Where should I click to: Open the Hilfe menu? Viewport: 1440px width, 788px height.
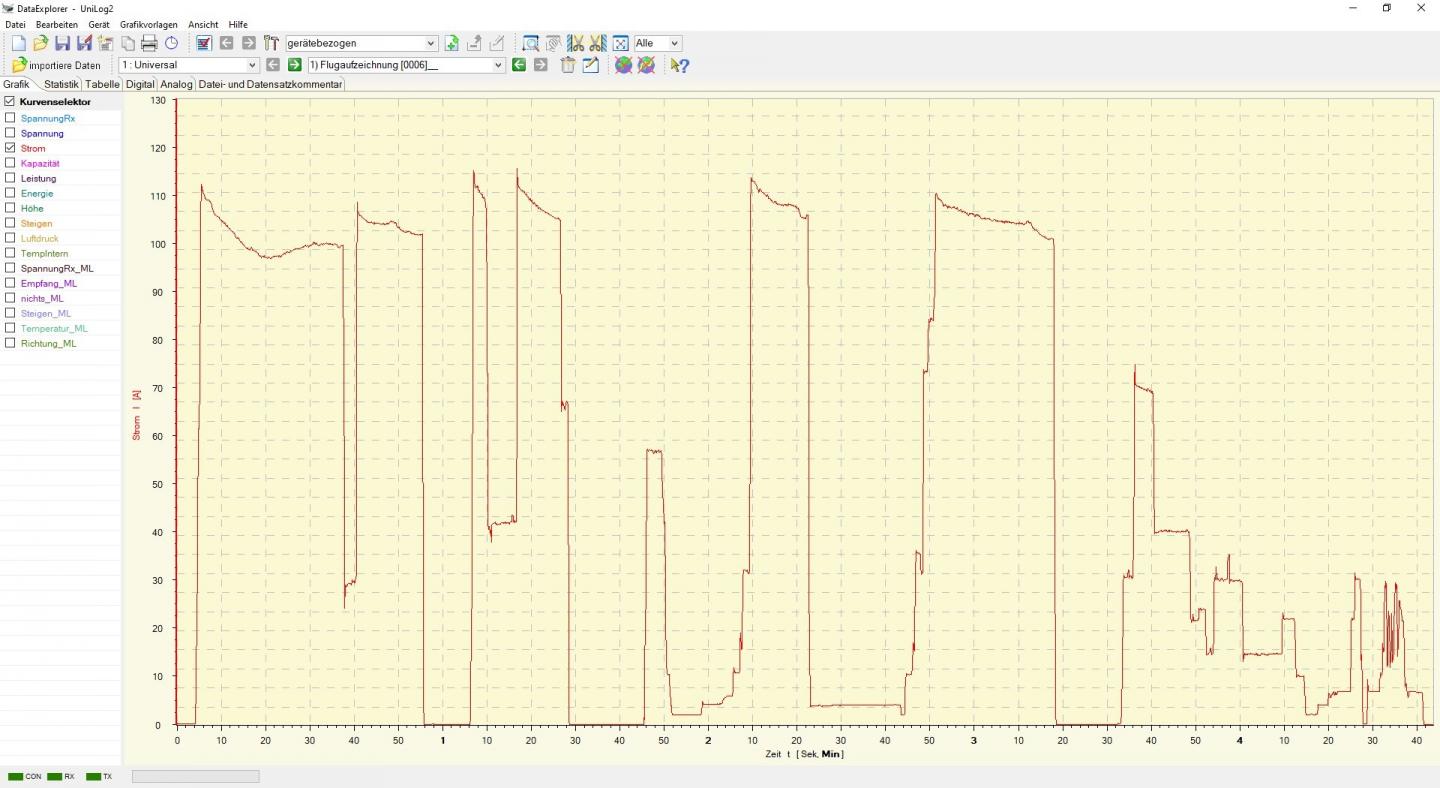(238, 24)
